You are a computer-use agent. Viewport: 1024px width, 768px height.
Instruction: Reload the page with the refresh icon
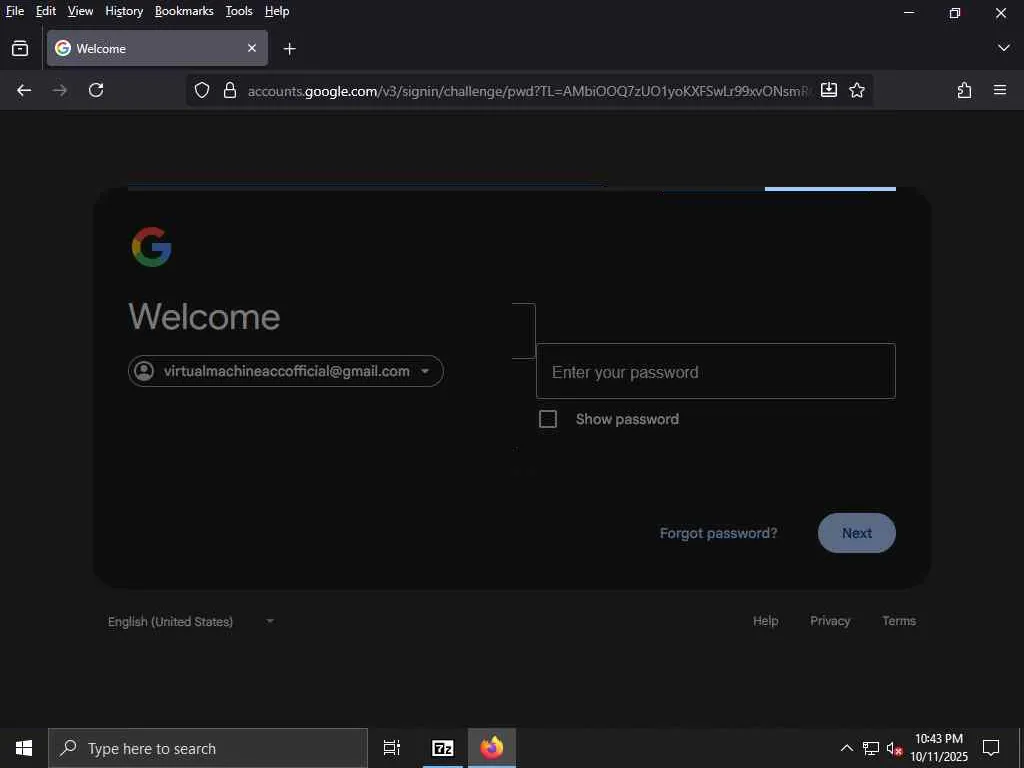(x=96, y=90)
